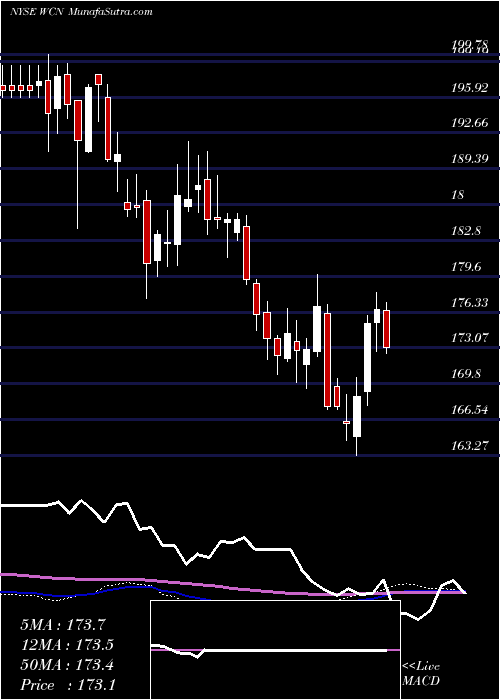Click the 169.8 price level label
Screen dimensions: 500x700
pos(466,374)
